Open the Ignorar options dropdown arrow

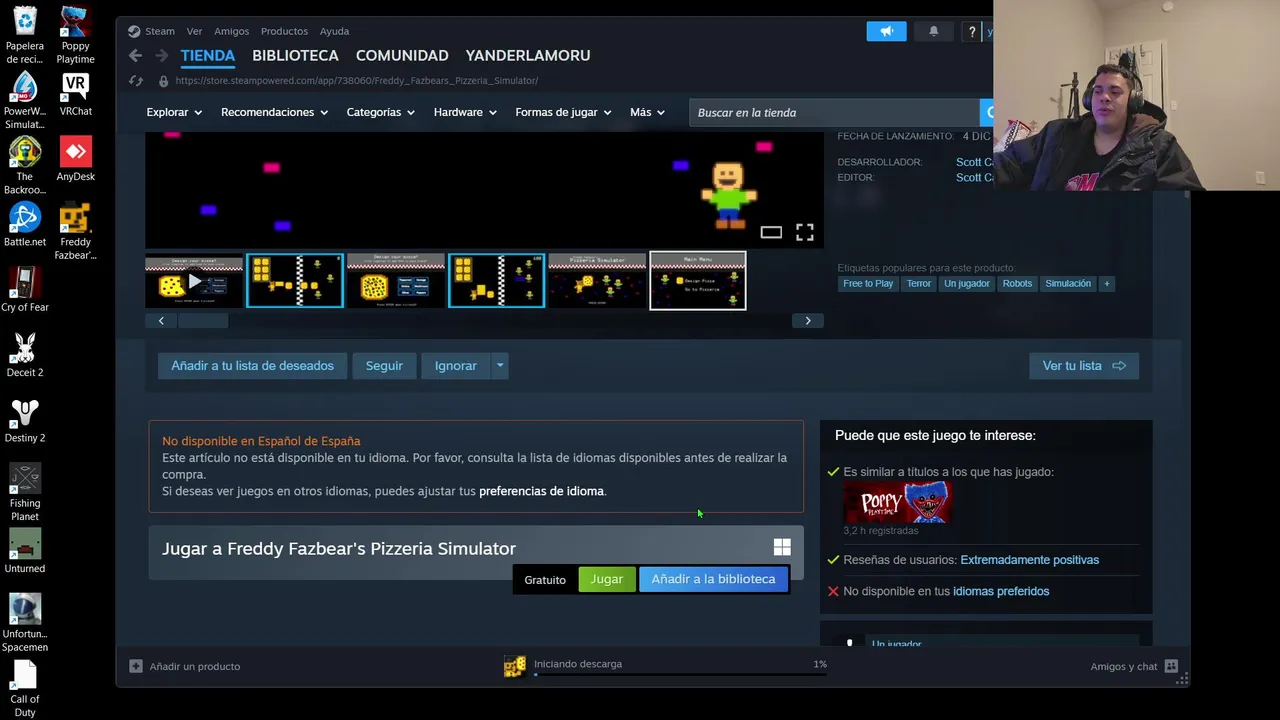[x=500, y=366]
